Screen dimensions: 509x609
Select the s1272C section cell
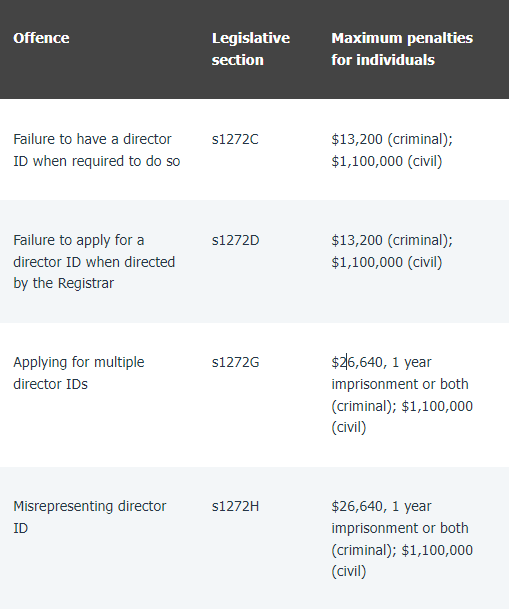click(x=235, y=139)
